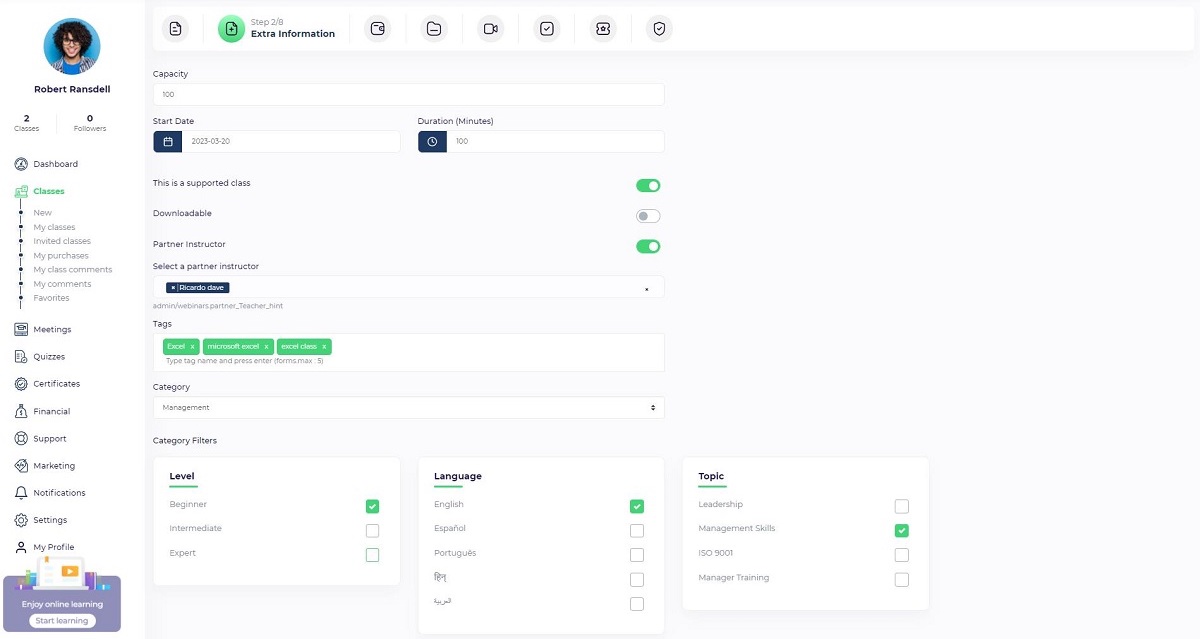1200x639 pixels.
Task: Click the Start Date calendar icon
Action: click(x=168, y=142)
